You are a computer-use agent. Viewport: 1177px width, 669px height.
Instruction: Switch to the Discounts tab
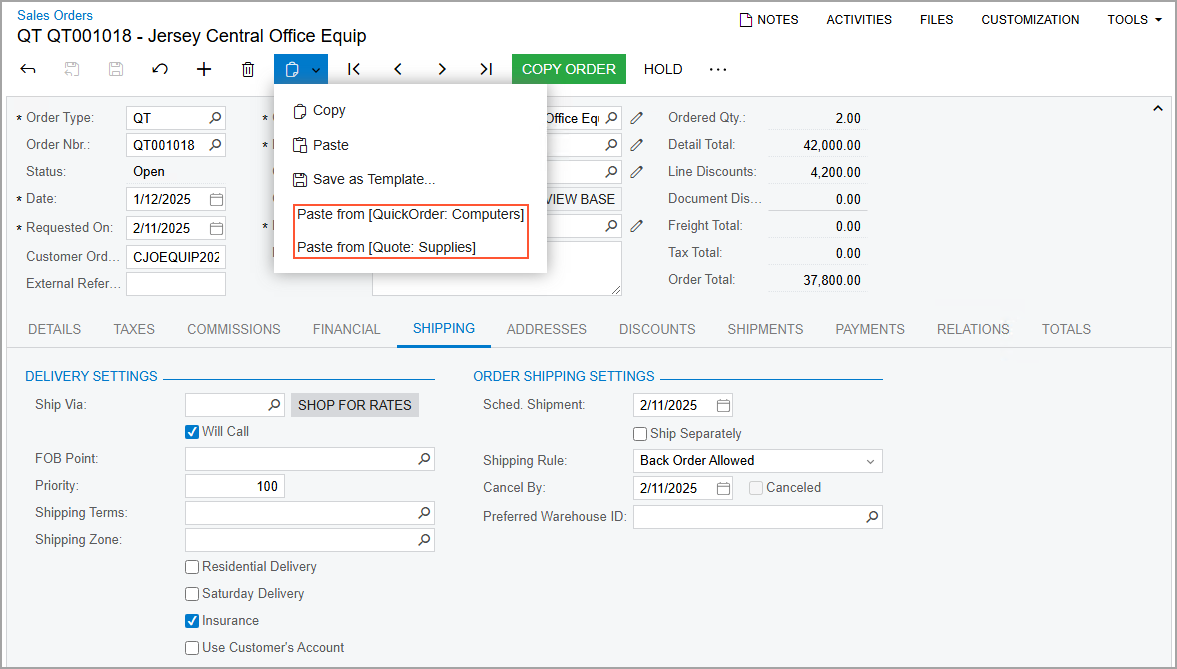point(657,329)
